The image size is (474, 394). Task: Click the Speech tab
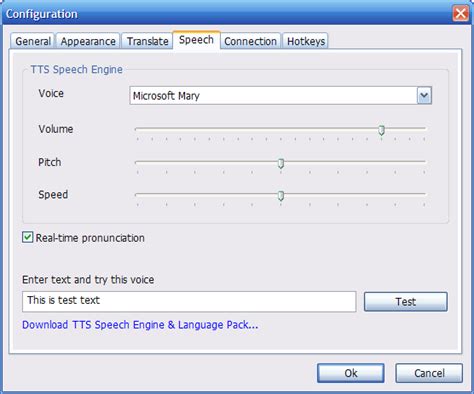[x=196, y=40]
